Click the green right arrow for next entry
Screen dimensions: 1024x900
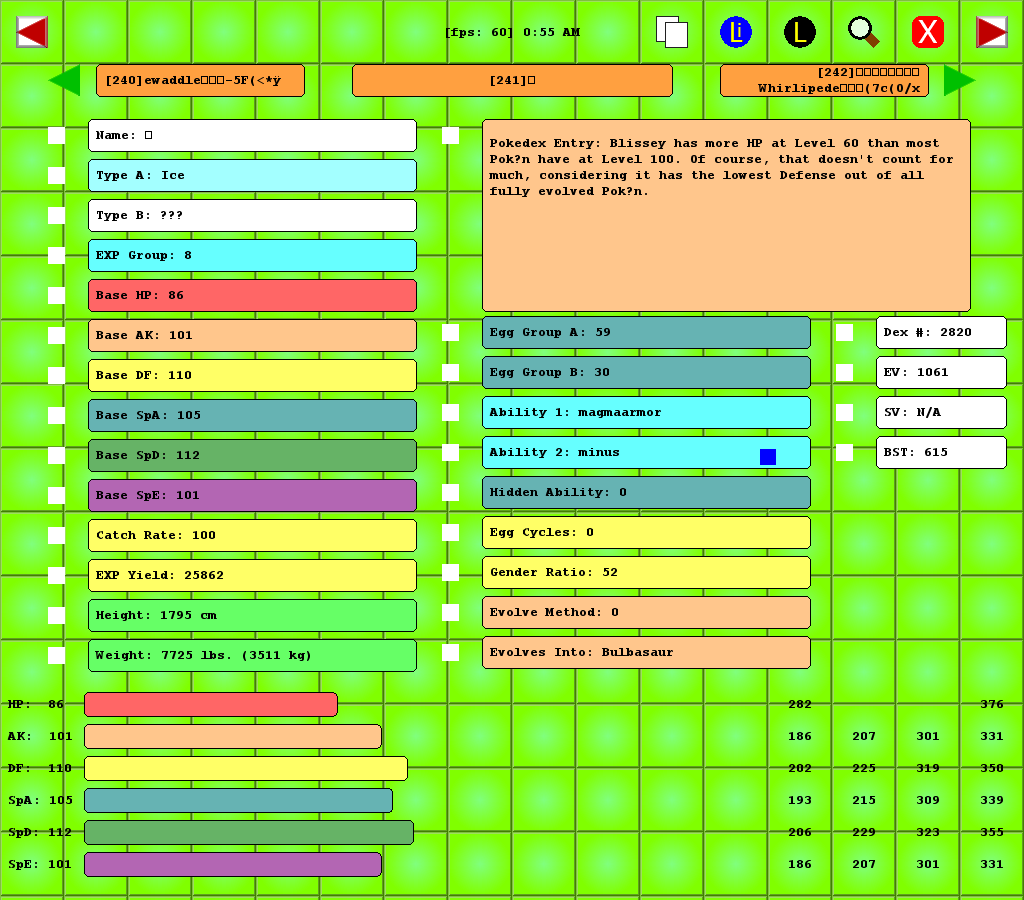[958, 81]
